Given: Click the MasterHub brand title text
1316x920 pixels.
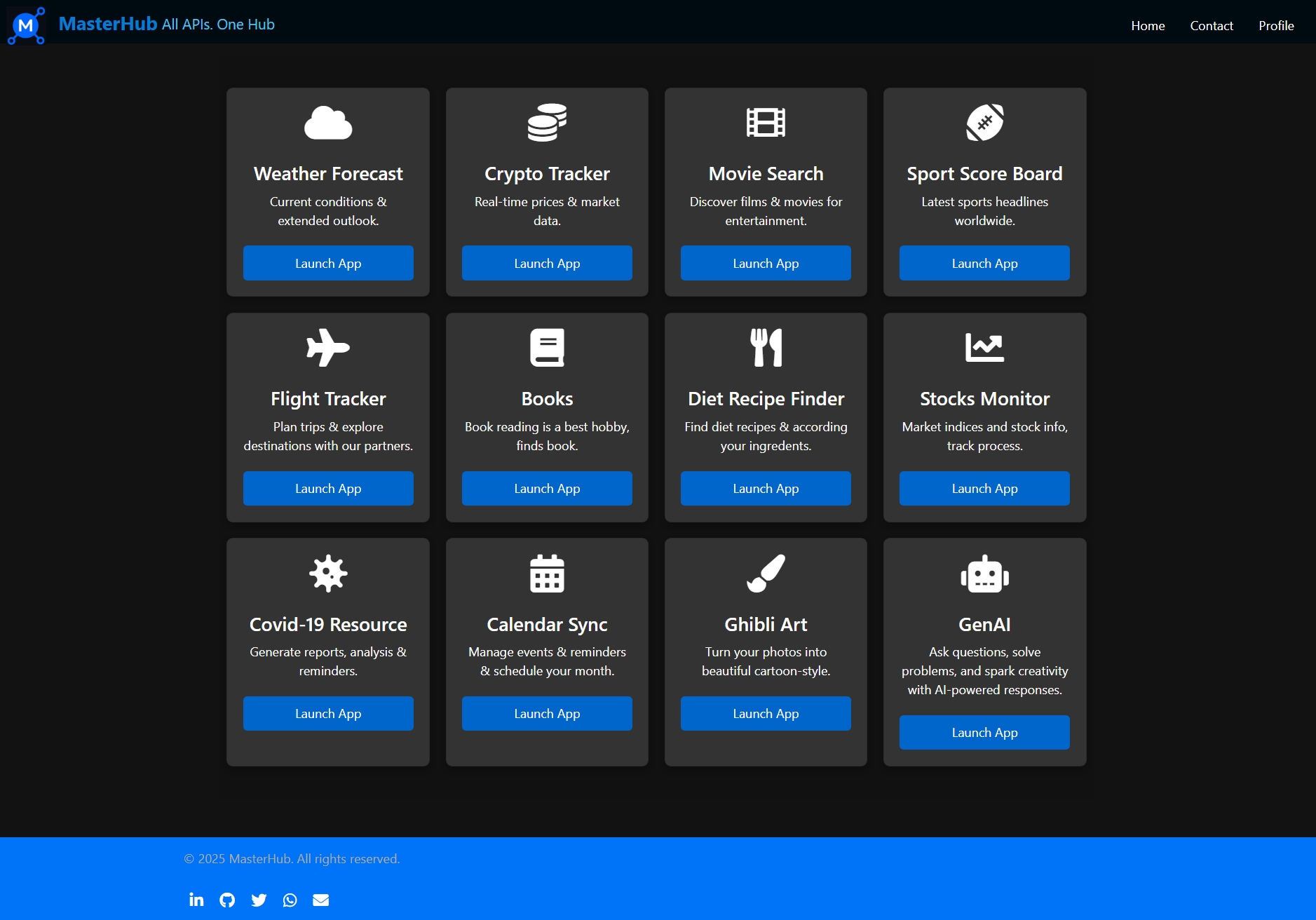Looking at the screenshot, I should pos(108,24).
